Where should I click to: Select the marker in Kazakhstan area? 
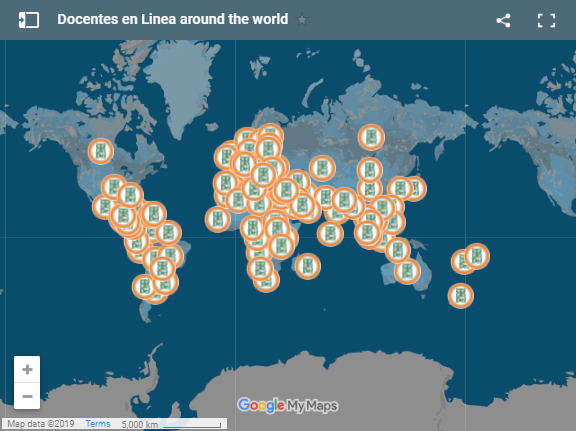322,168
